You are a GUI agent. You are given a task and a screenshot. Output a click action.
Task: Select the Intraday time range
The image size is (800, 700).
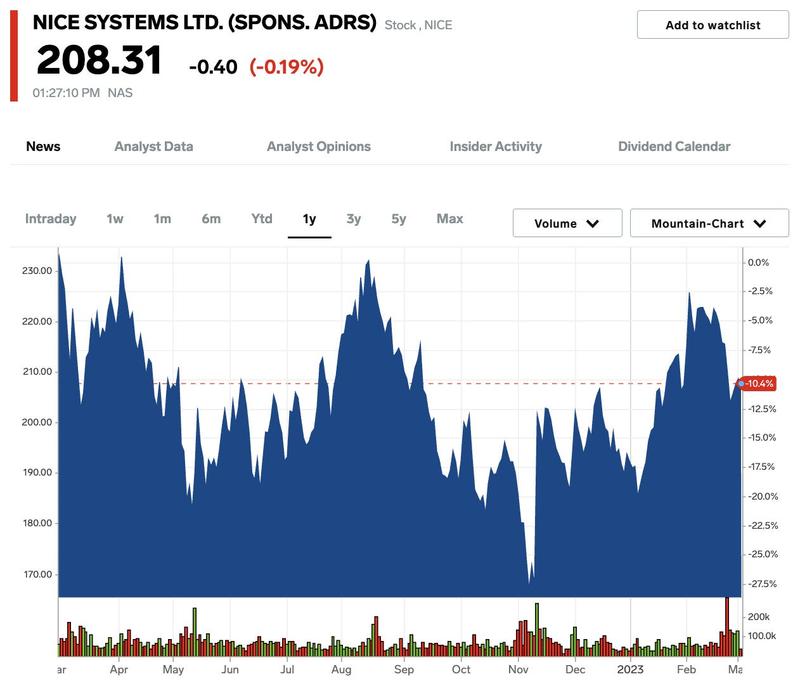pyautogui.click(x=50, y=219)
